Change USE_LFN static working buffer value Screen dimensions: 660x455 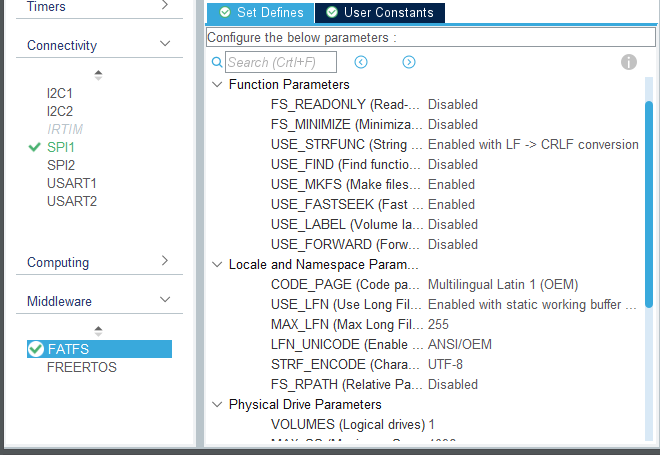[532, 304]
